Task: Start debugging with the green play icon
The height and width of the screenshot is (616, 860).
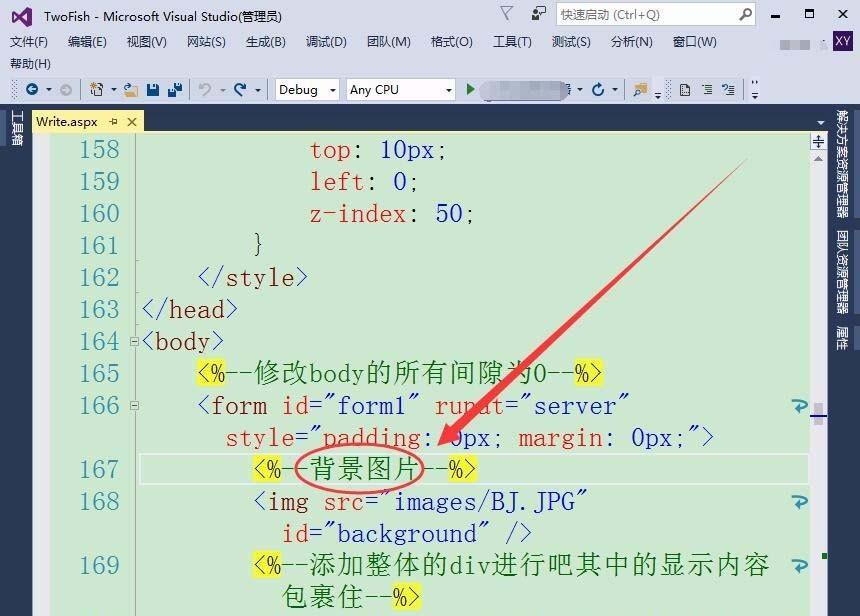Action: 469,90
